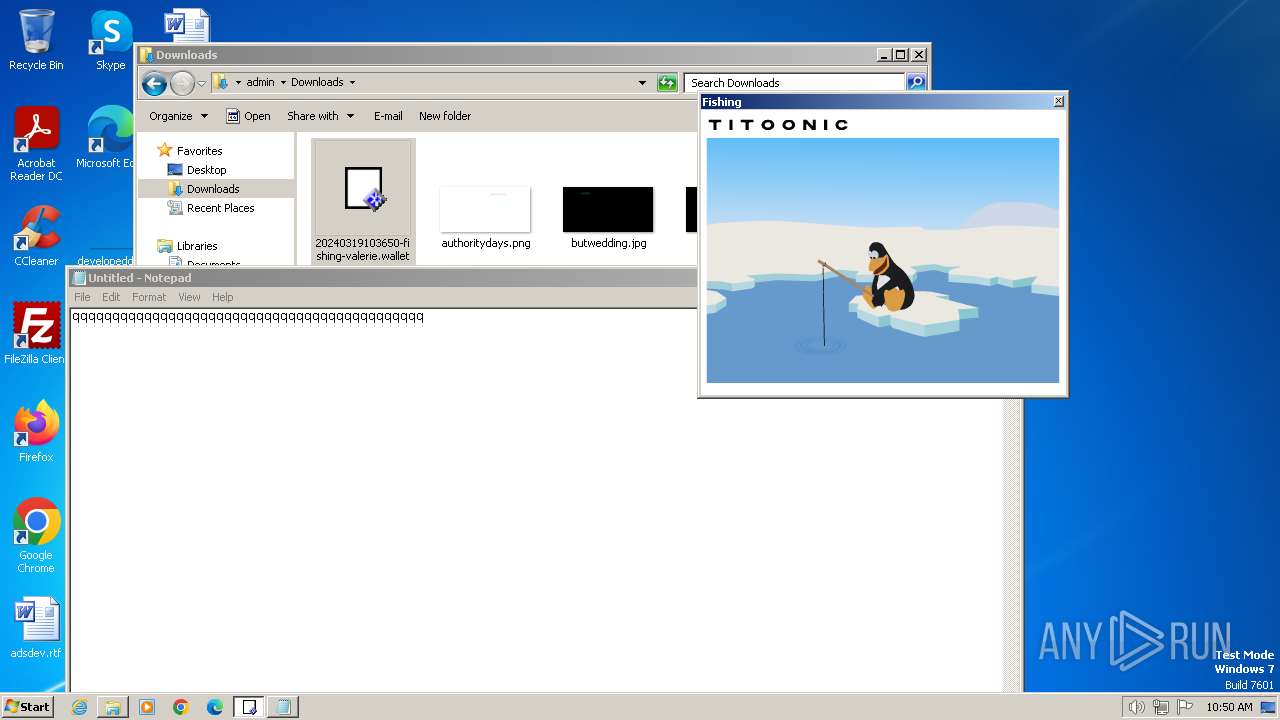Open the Share with dropdown

point(320,116)
